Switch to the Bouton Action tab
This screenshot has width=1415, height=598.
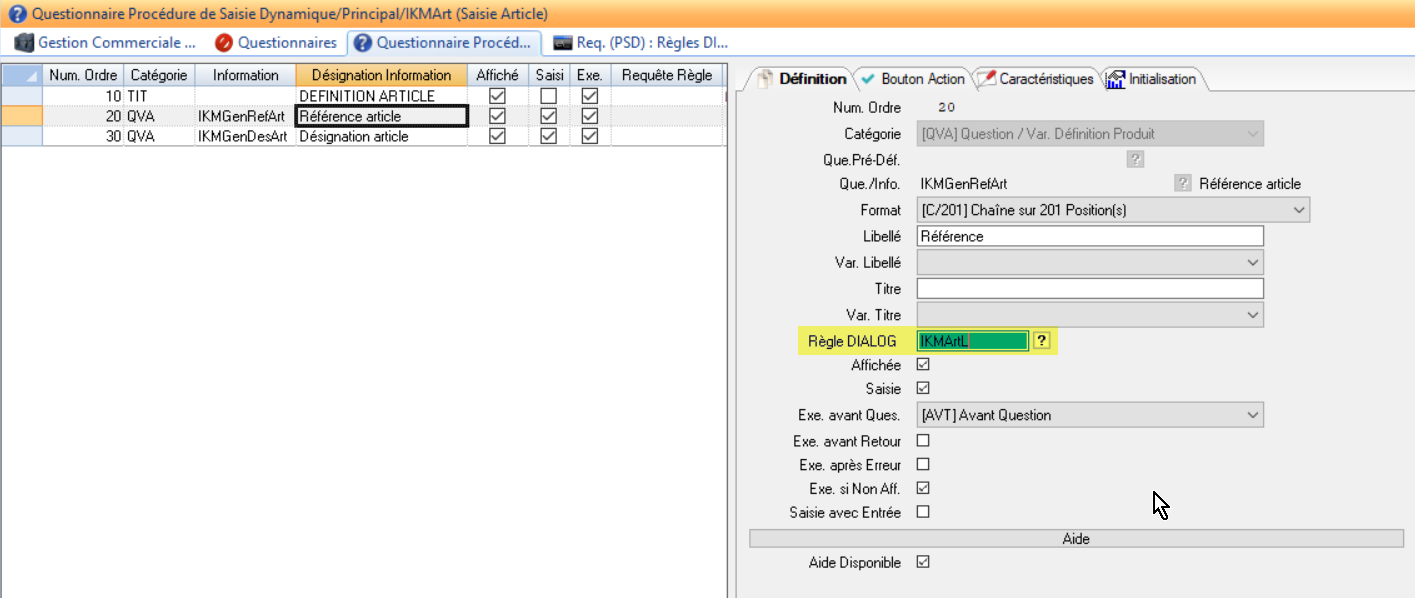pos(912,79)
